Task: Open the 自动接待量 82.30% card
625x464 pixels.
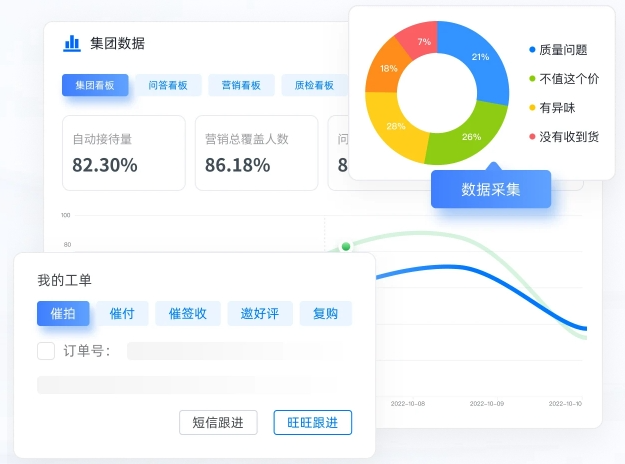Action: (124, 153)
